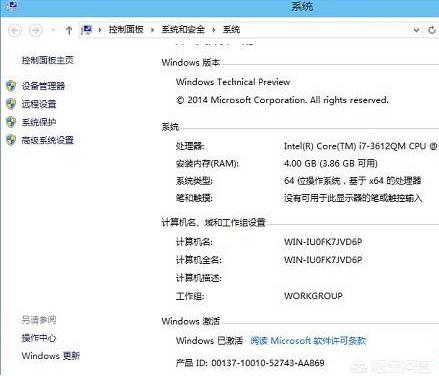Select 4.00 GB (3.86 GB 可用) memory value

tap(331, 163)
